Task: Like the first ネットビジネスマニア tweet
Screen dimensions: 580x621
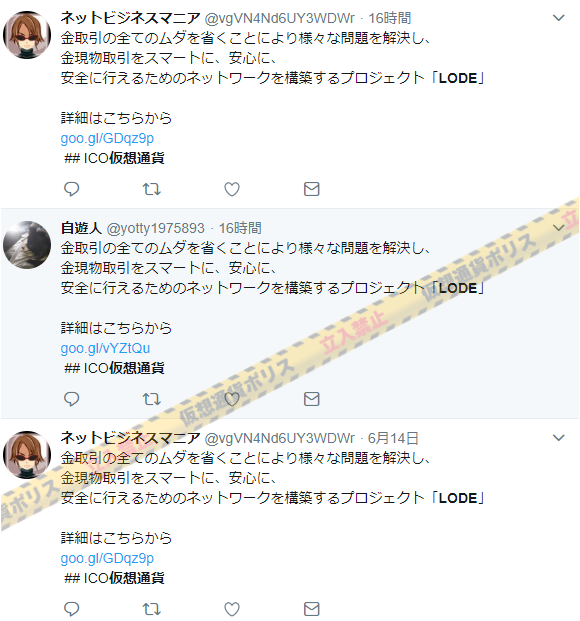Action: pos(232,189)
